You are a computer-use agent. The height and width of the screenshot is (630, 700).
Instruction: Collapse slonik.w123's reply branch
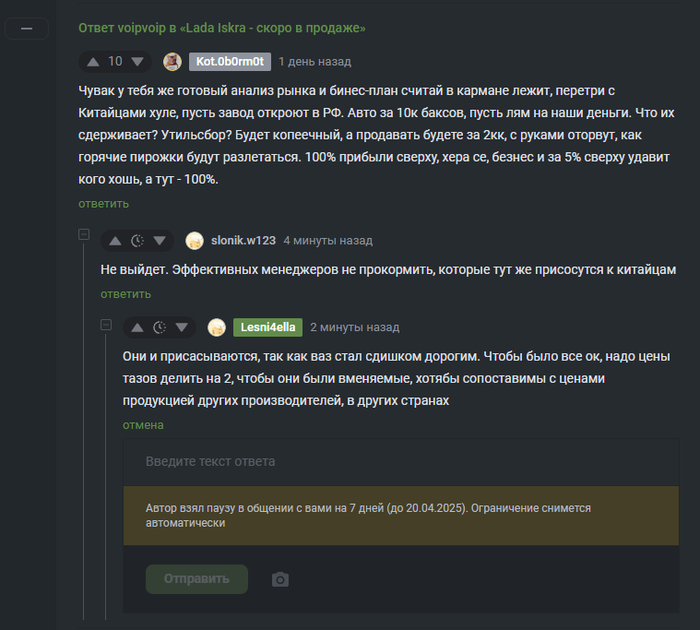tap(84, 234)
